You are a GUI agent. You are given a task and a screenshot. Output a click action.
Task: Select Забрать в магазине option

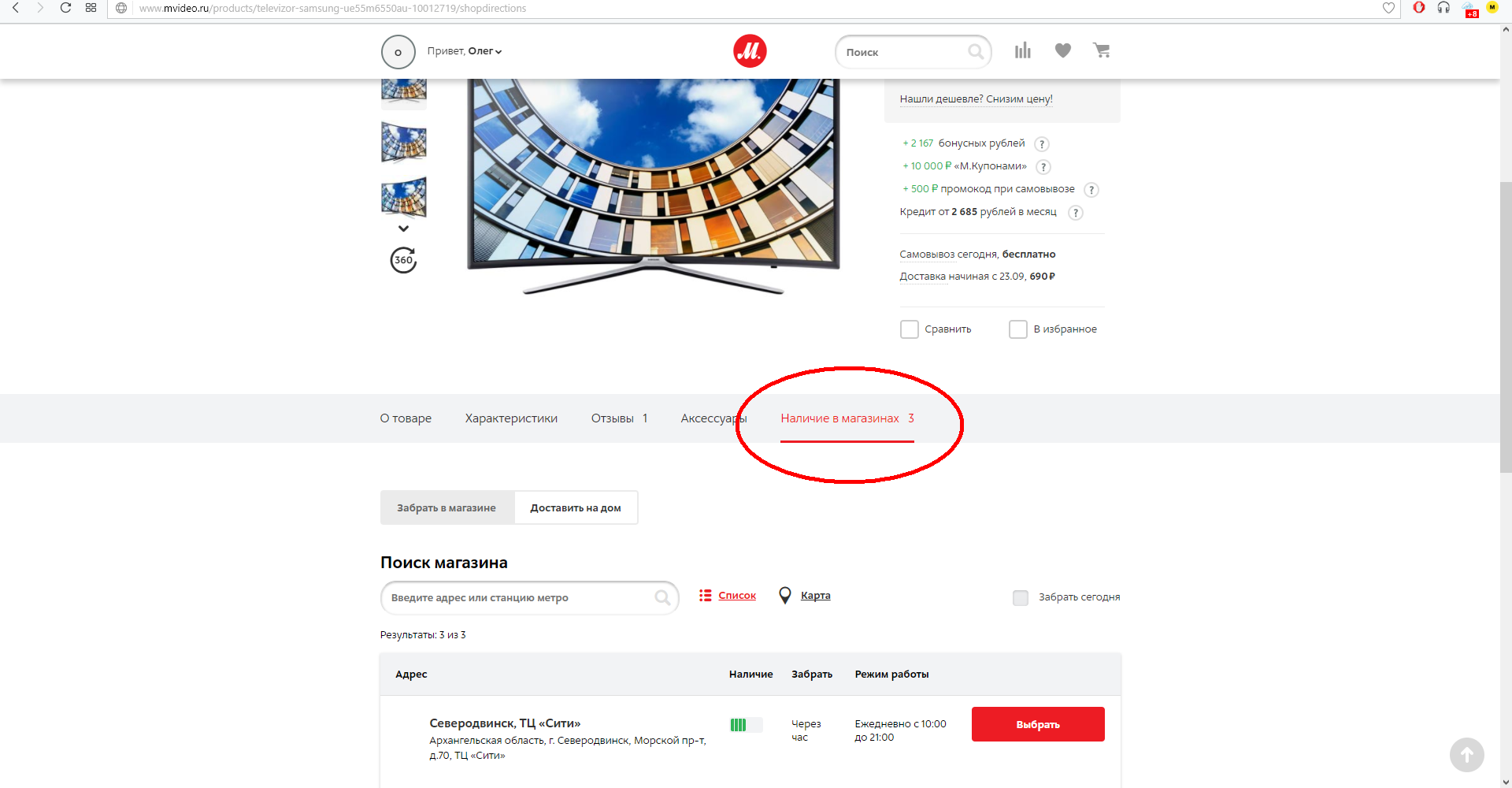(447, 508)
